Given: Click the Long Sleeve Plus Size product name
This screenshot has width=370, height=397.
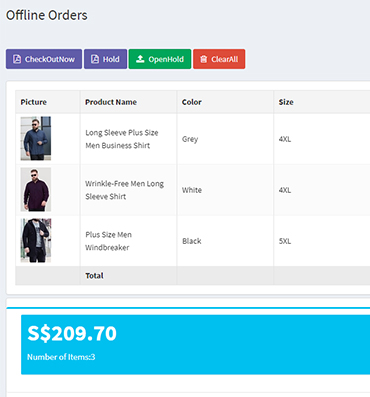Looking at the screenshot, I should click(x=122, y=139).
